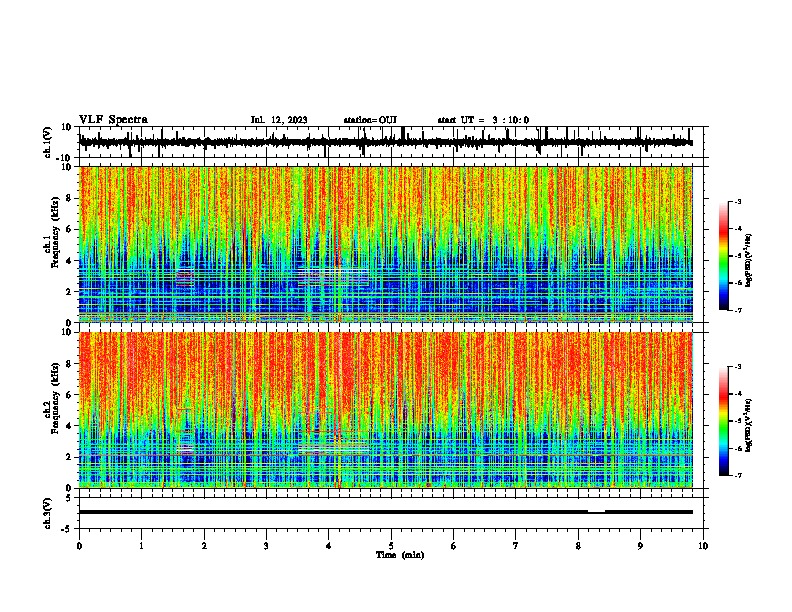Click time axis tick label "4"
The image size is (792, 612).
pos(328,546)
